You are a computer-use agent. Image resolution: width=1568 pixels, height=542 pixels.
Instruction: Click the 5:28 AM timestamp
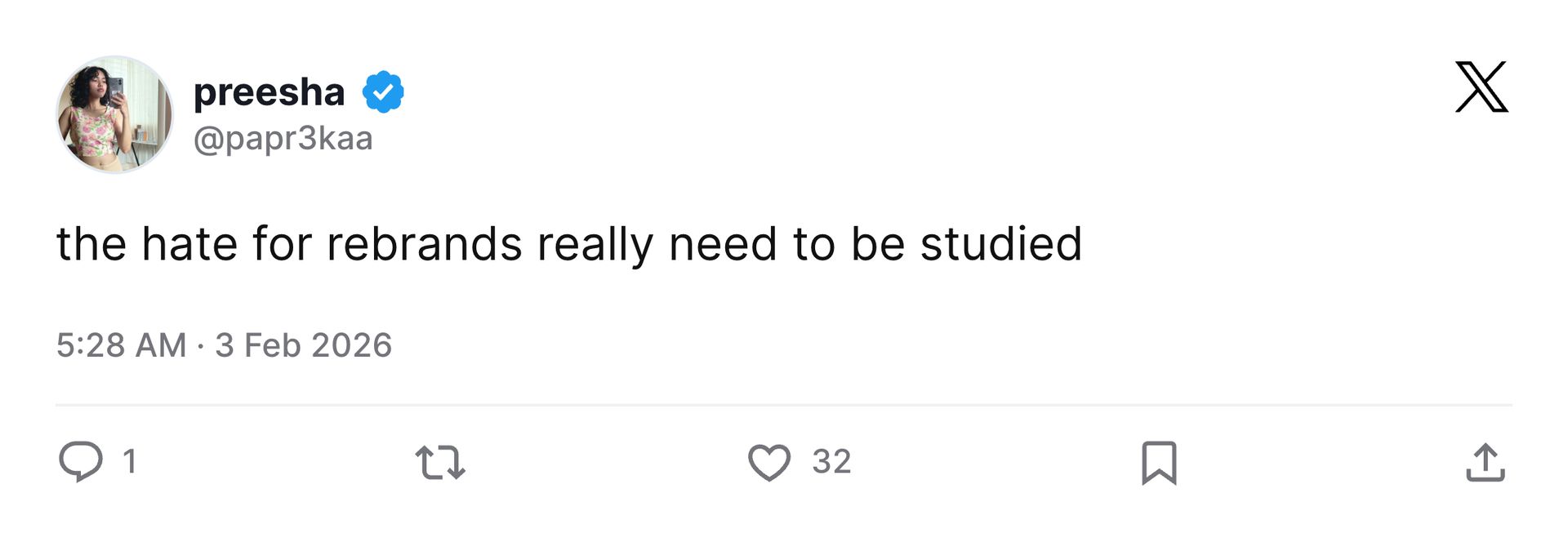pyautogui.click(x=121, y=345)
